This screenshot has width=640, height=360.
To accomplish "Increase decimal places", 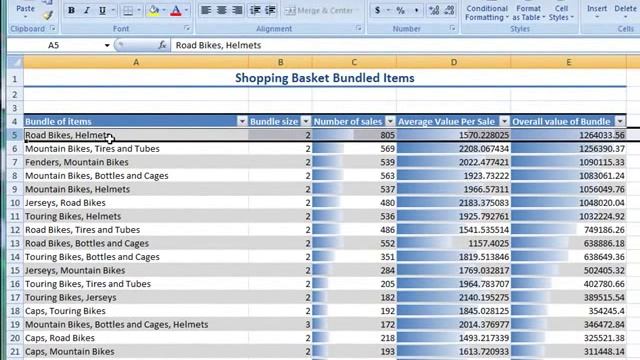I will pyautogui.click(x=434, y=10).
